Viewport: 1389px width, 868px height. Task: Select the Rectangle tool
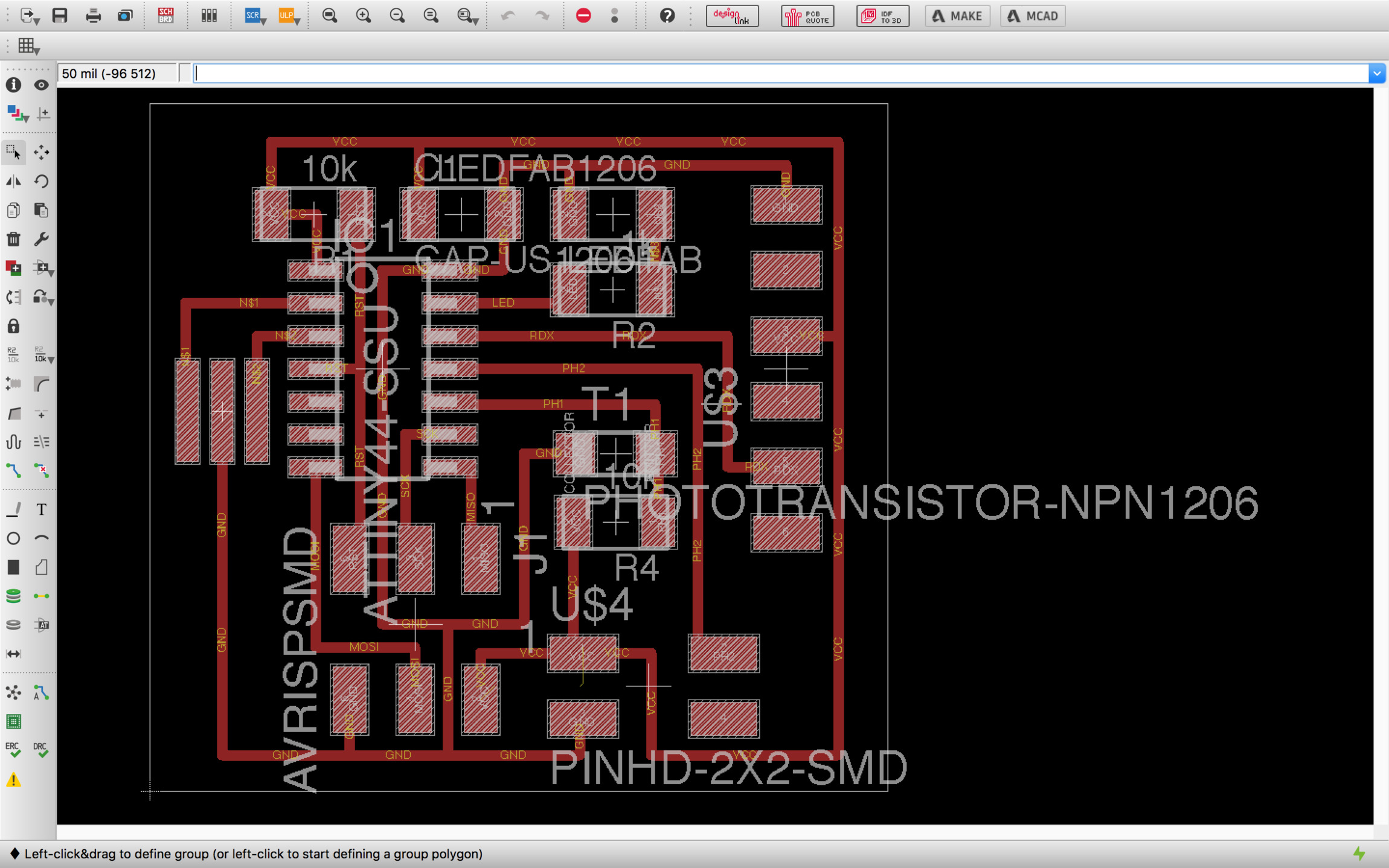pos(13,567)
